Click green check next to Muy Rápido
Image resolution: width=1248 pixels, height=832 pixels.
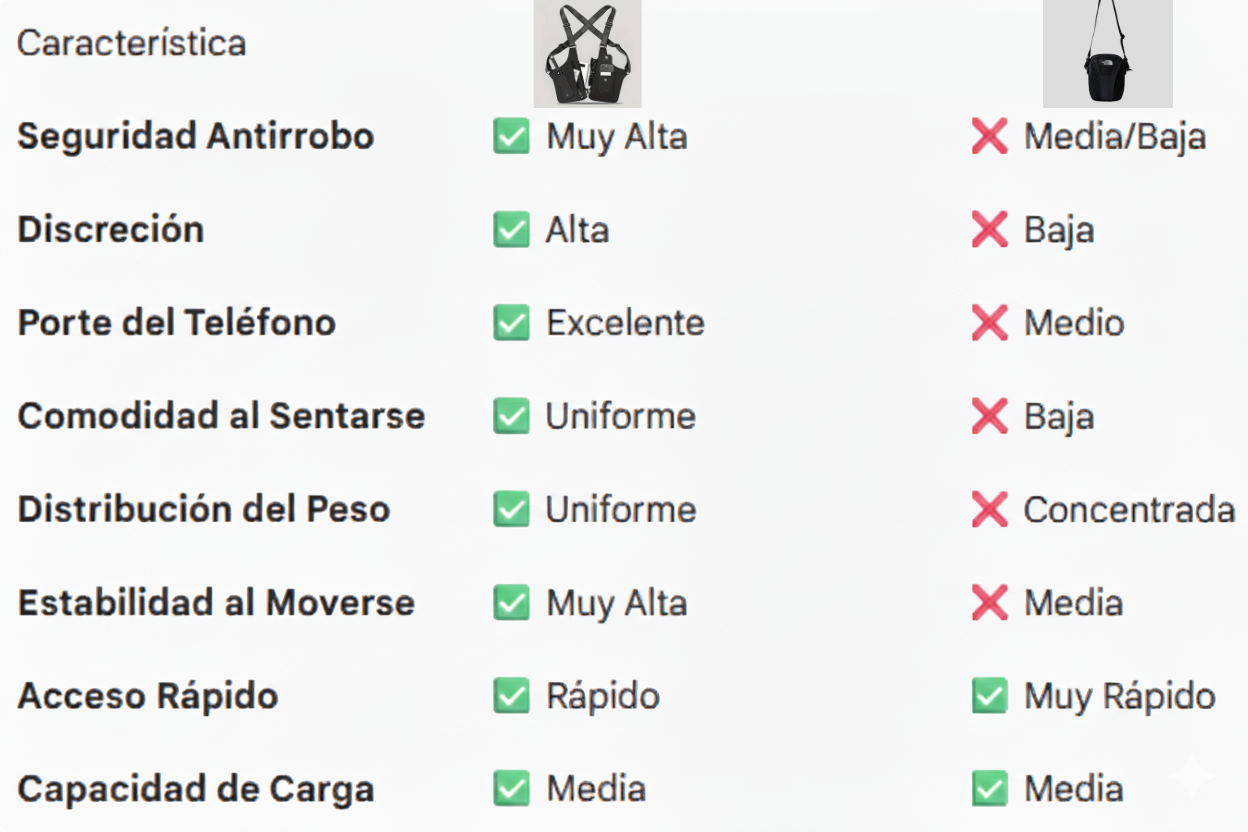tap(989, 697)
